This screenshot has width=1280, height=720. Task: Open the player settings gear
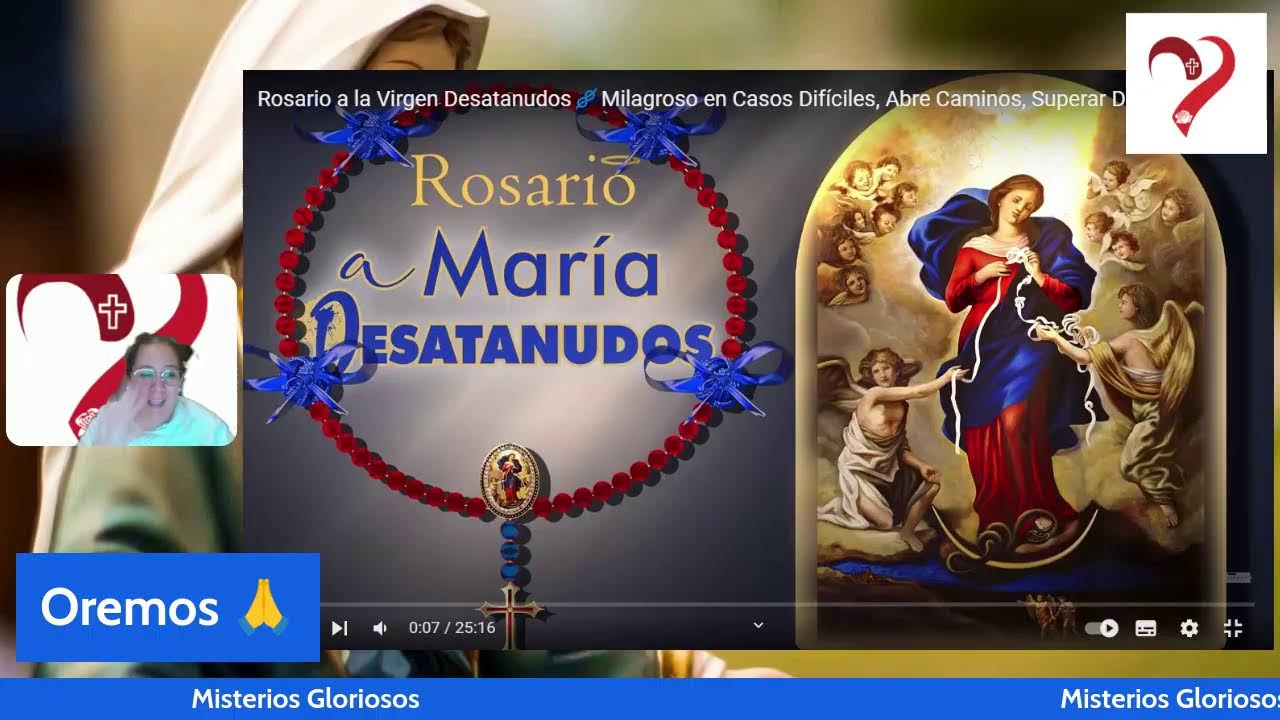[1189, 628]
